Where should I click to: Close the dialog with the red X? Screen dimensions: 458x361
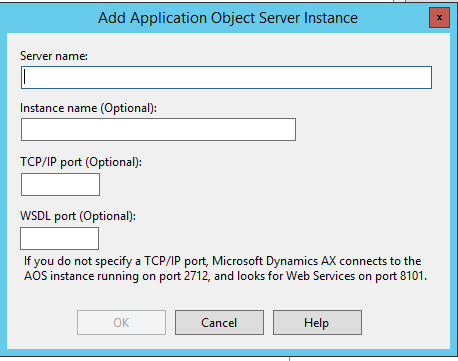[439, 18]
